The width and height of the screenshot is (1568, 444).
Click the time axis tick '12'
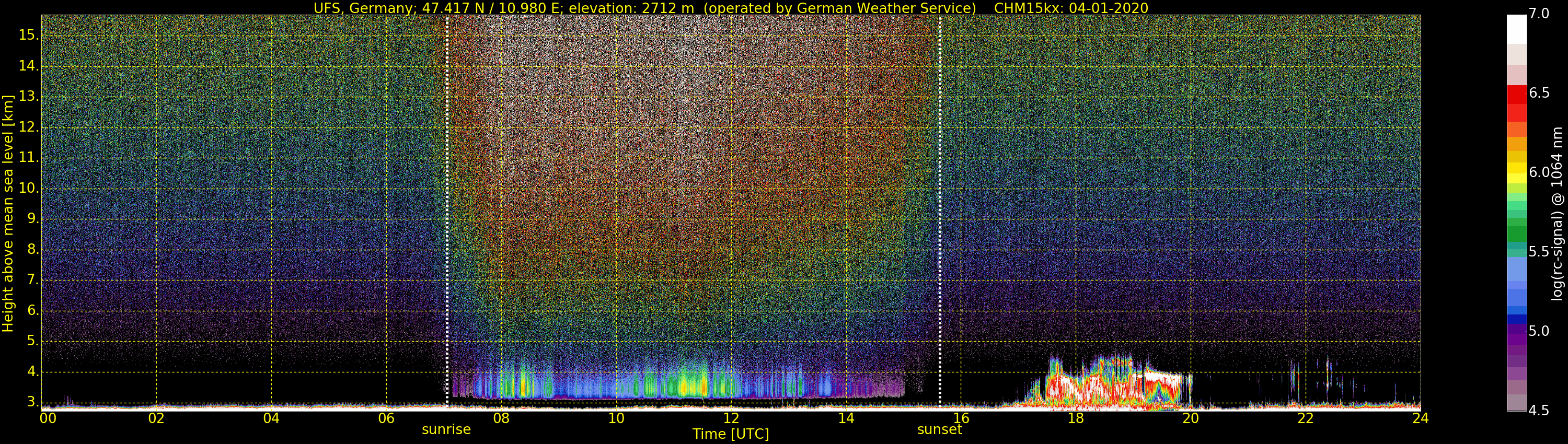(x=732, y=418)
